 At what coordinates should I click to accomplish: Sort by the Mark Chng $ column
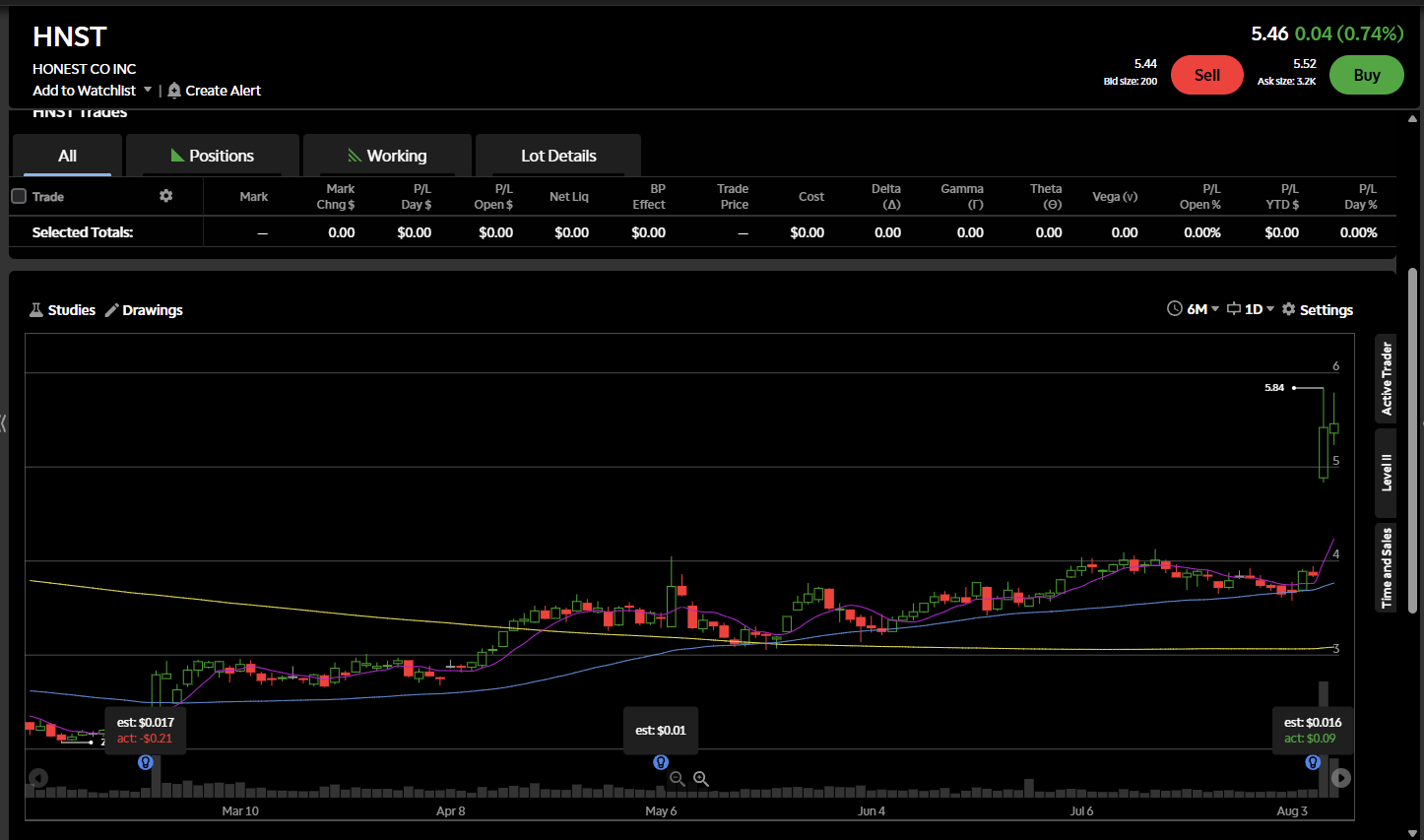point(337,197)
